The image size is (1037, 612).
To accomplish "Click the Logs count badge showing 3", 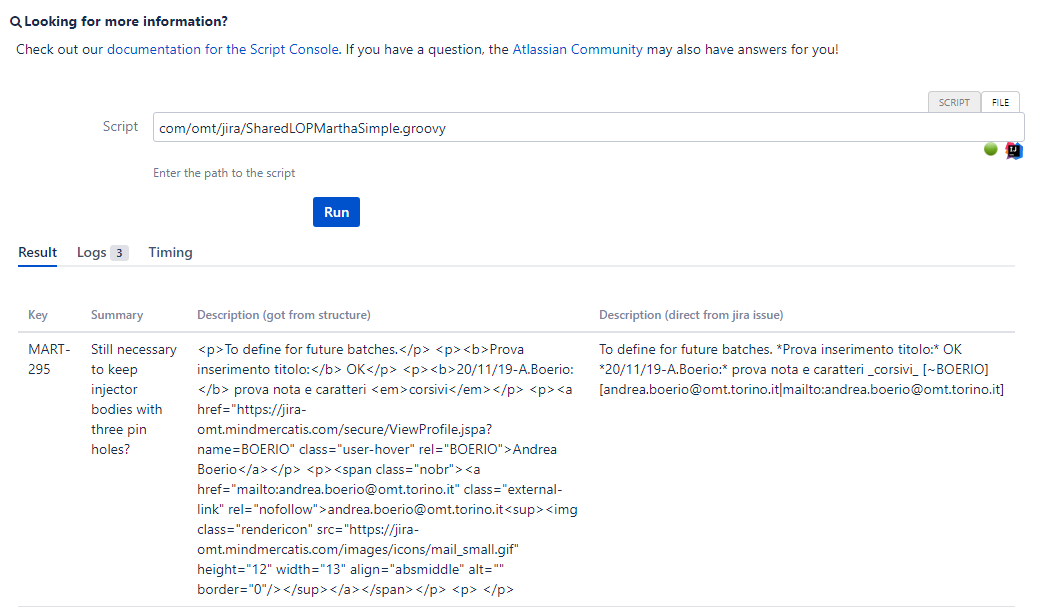I will 119,253.
